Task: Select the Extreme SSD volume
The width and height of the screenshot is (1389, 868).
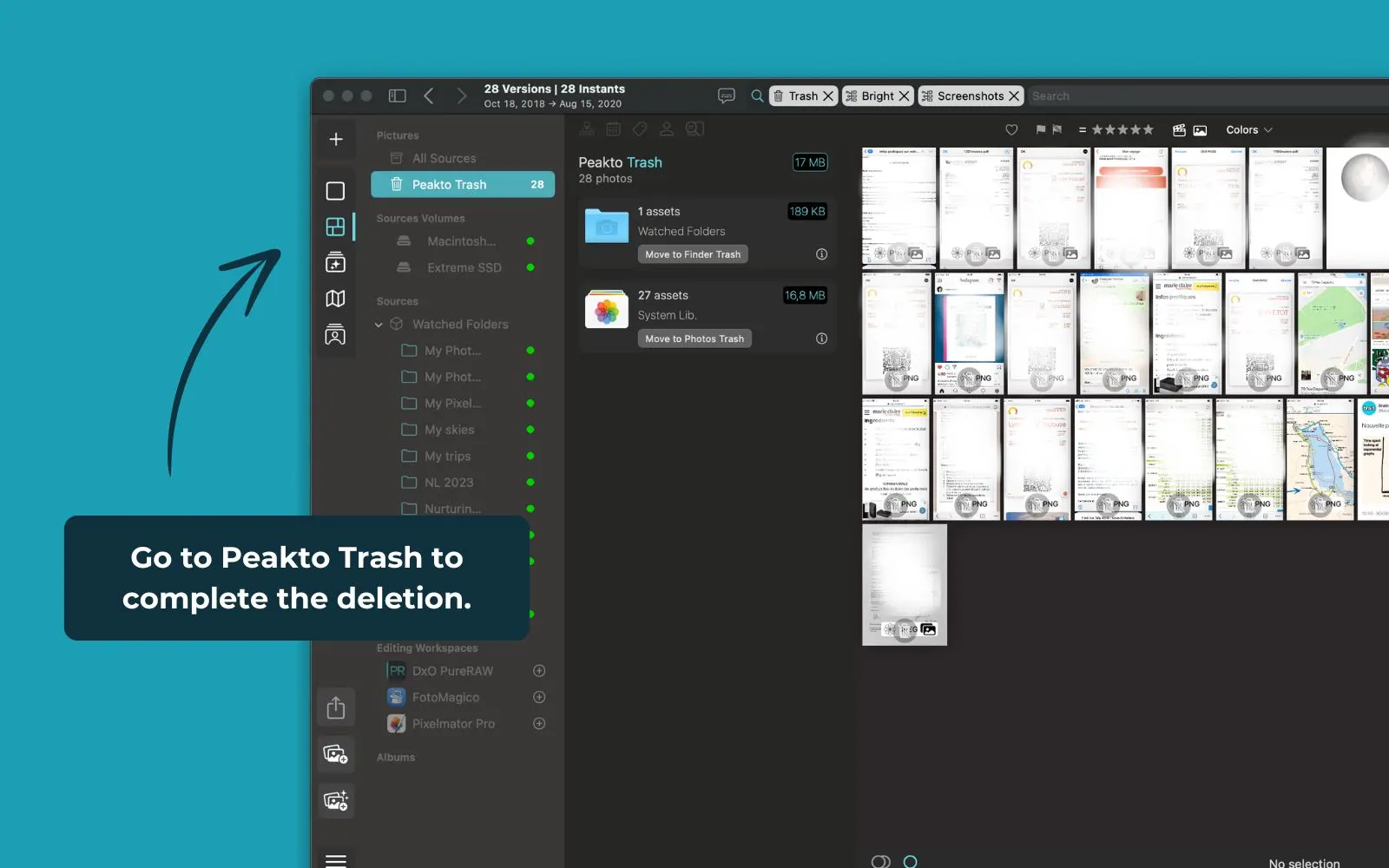Action: coord(464,267)
